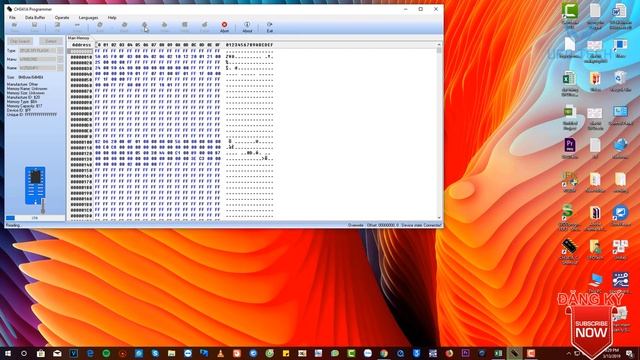Open Edge browser from the taskbar

[90, 353]
